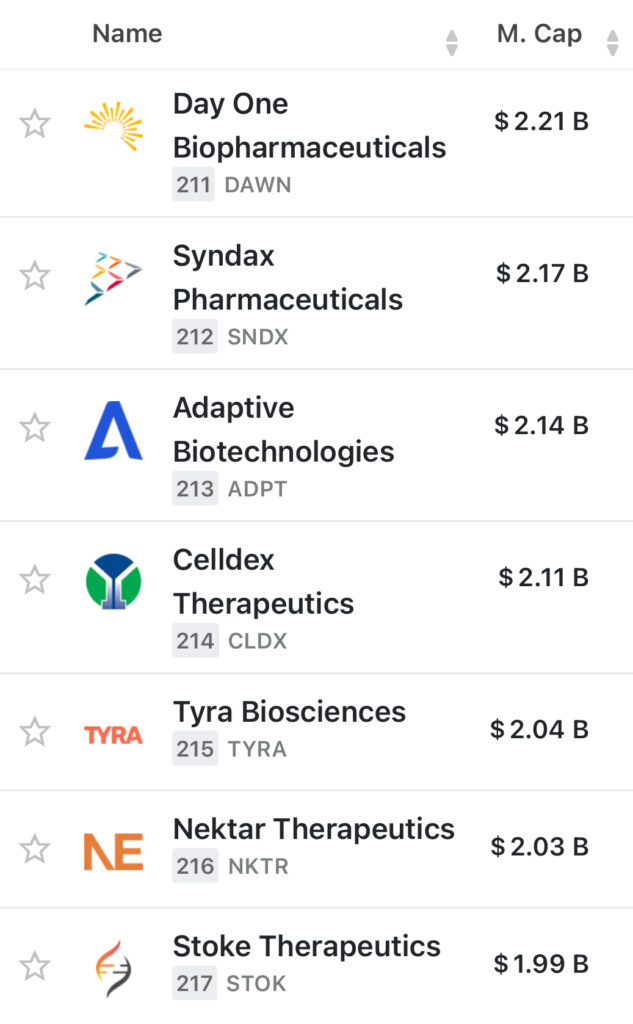
Task: Click the Celldex Therapeutics round logo
Action: tap(113, 582)
